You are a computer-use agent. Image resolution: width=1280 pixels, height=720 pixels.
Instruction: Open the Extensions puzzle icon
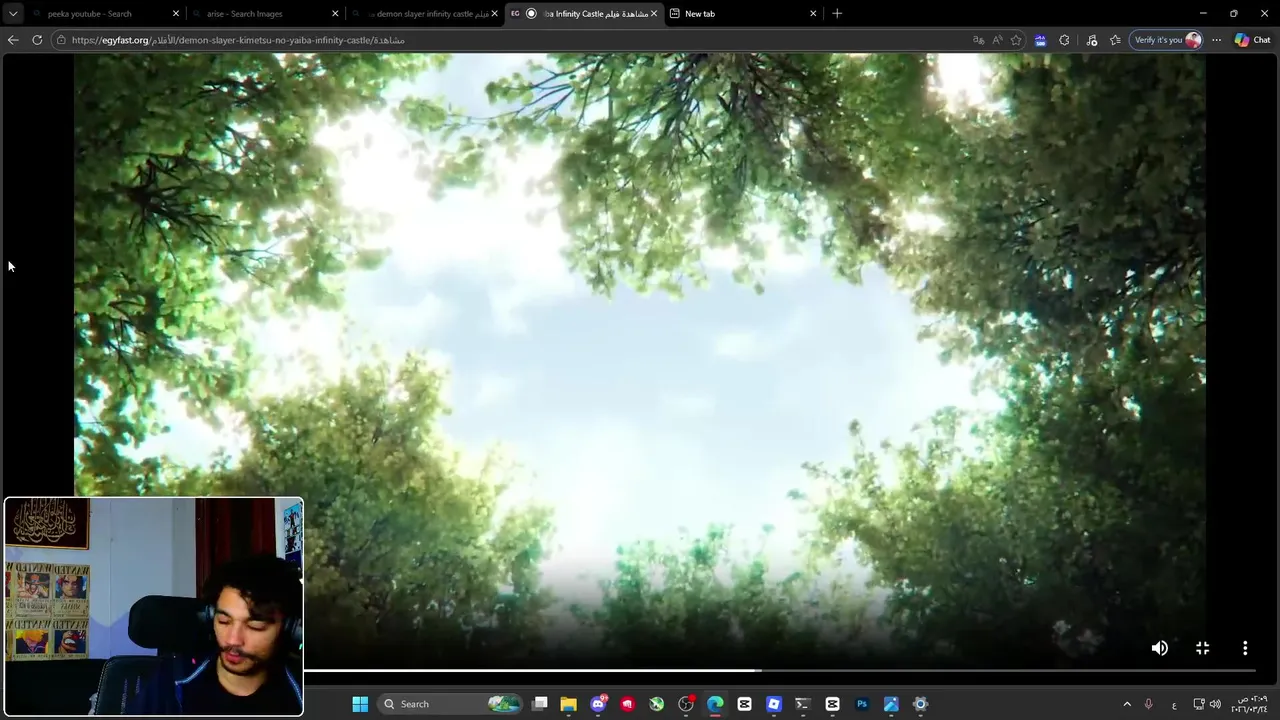pyautogui.click(x=1064, y=40)
